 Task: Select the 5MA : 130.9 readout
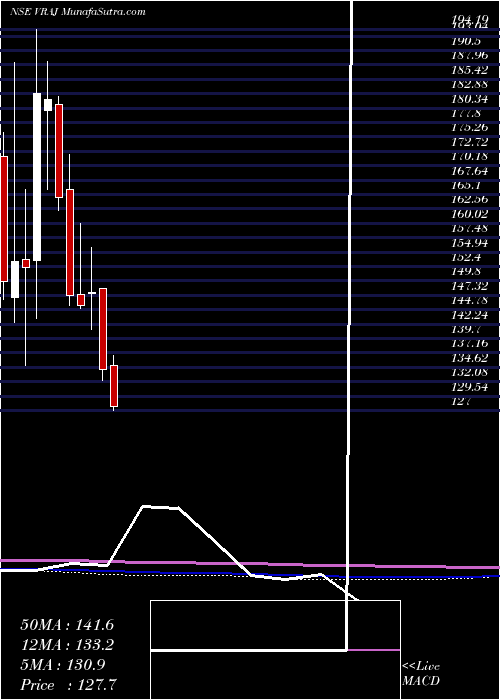click(62, 664)
